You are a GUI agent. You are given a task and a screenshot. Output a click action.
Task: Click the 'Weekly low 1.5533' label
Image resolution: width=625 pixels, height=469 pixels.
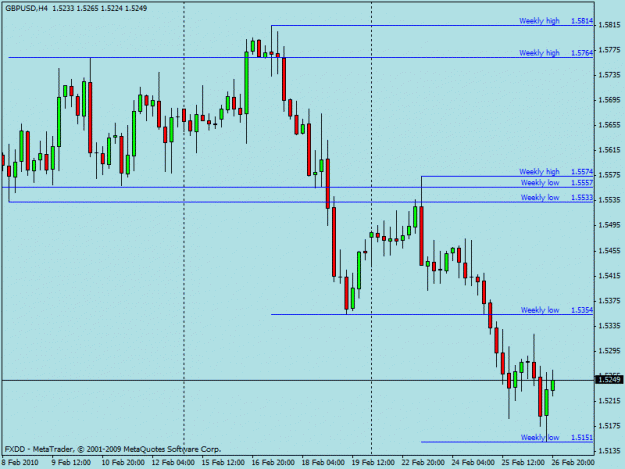(x=557, y=198)
